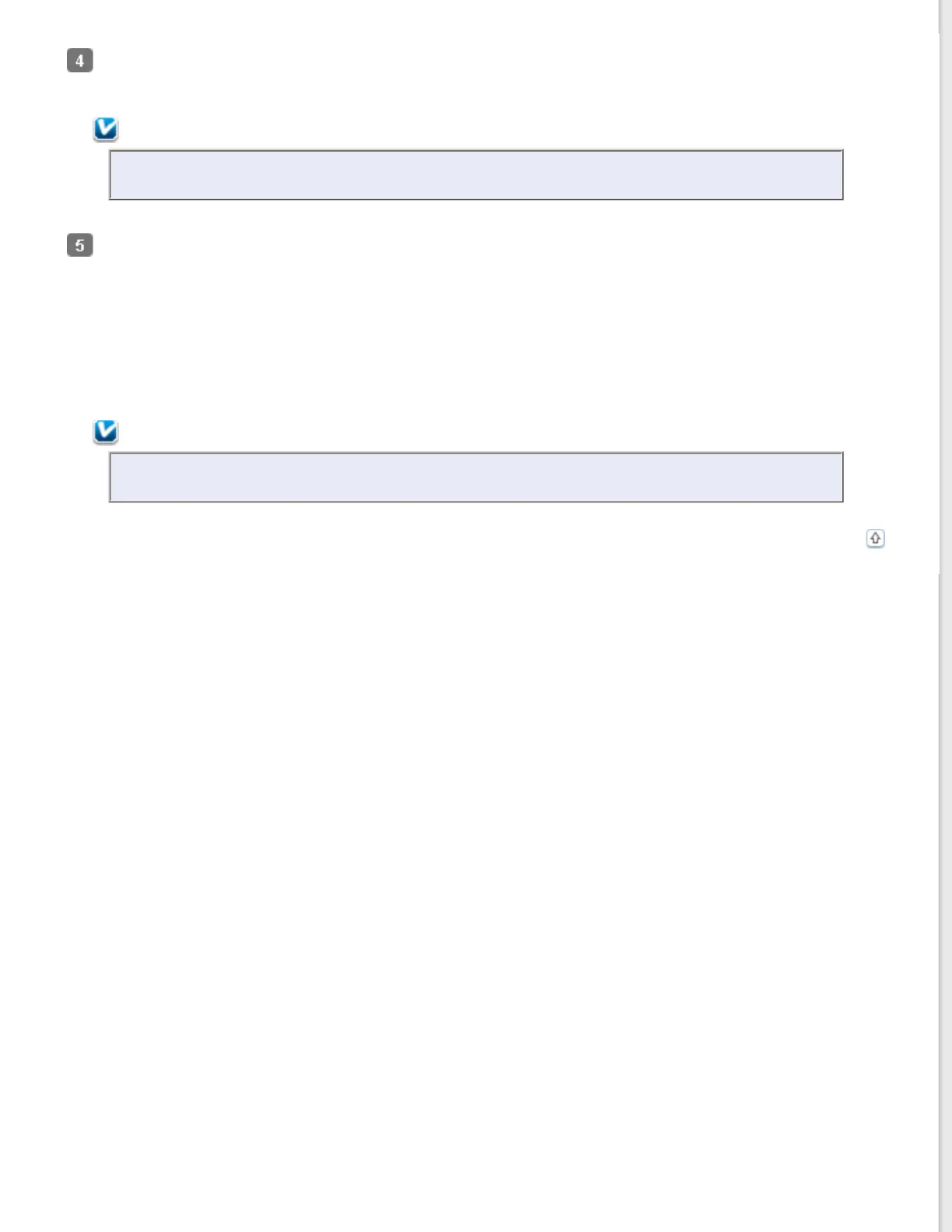Viewport: 952px width, 1232px height.
Task: Click the note box below step 4
Action: [x=476, y=175]
